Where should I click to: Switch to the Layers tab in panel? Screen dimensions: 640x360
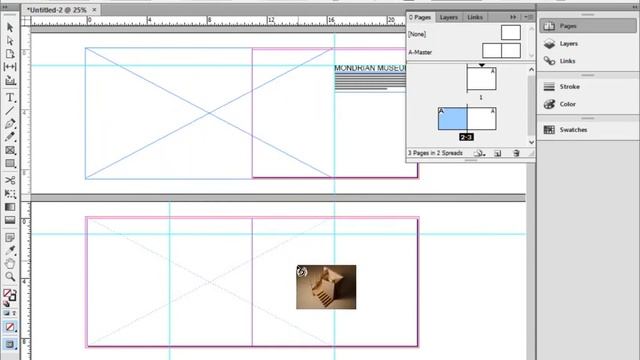point(449,17)
